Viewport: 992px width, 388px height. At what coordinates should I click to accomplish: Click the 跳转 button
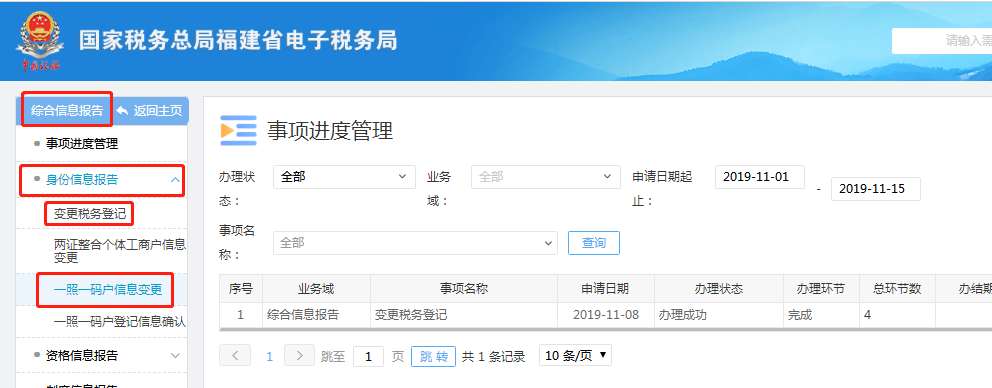tap(433, 356)
